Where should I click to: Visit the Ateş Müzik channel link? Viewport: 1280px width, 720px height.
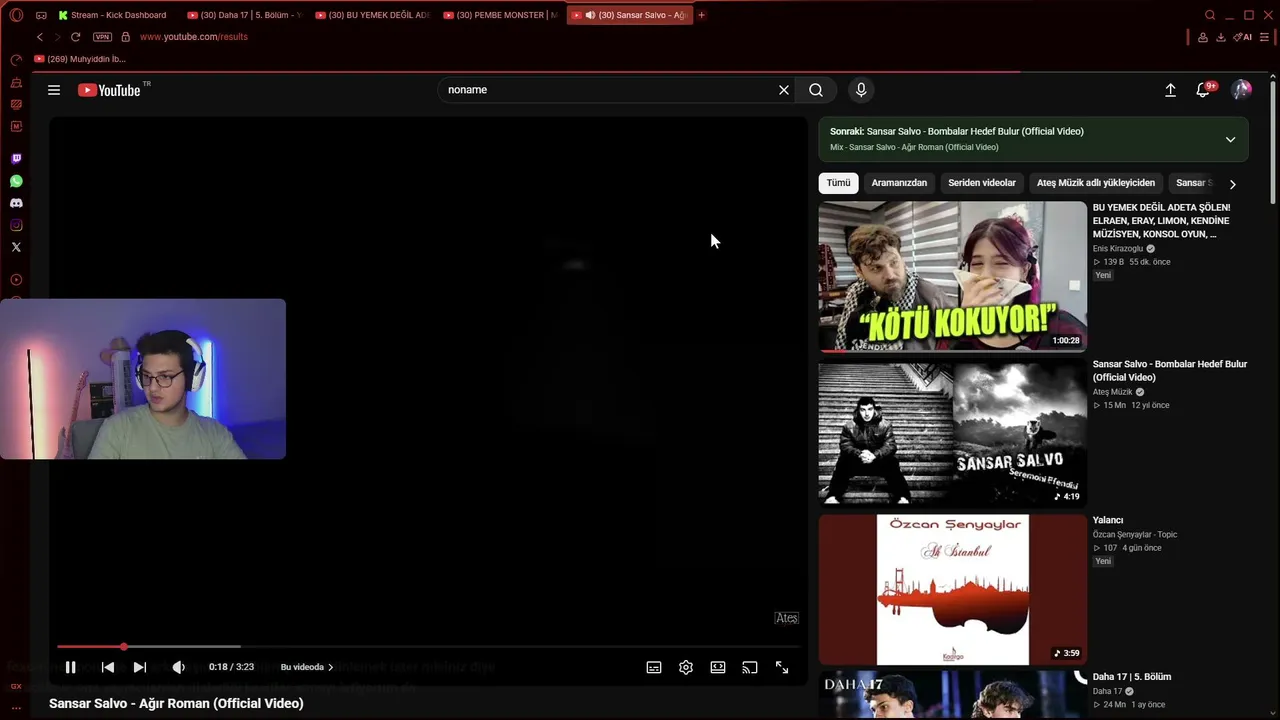1113,392
